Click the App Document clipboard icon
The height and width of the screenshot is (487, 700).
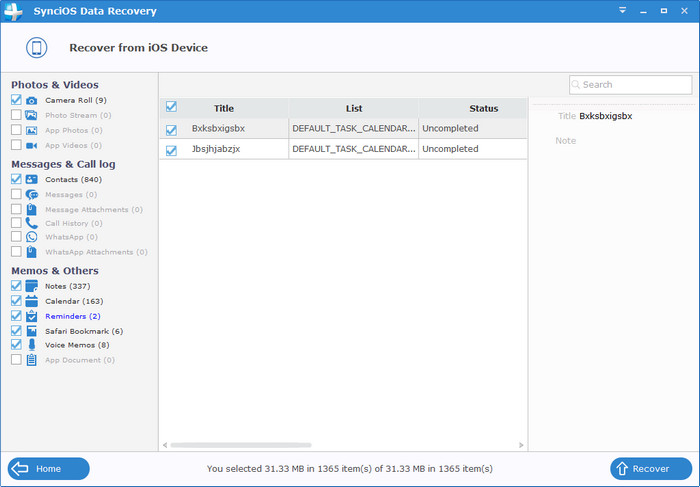[31, 360]
